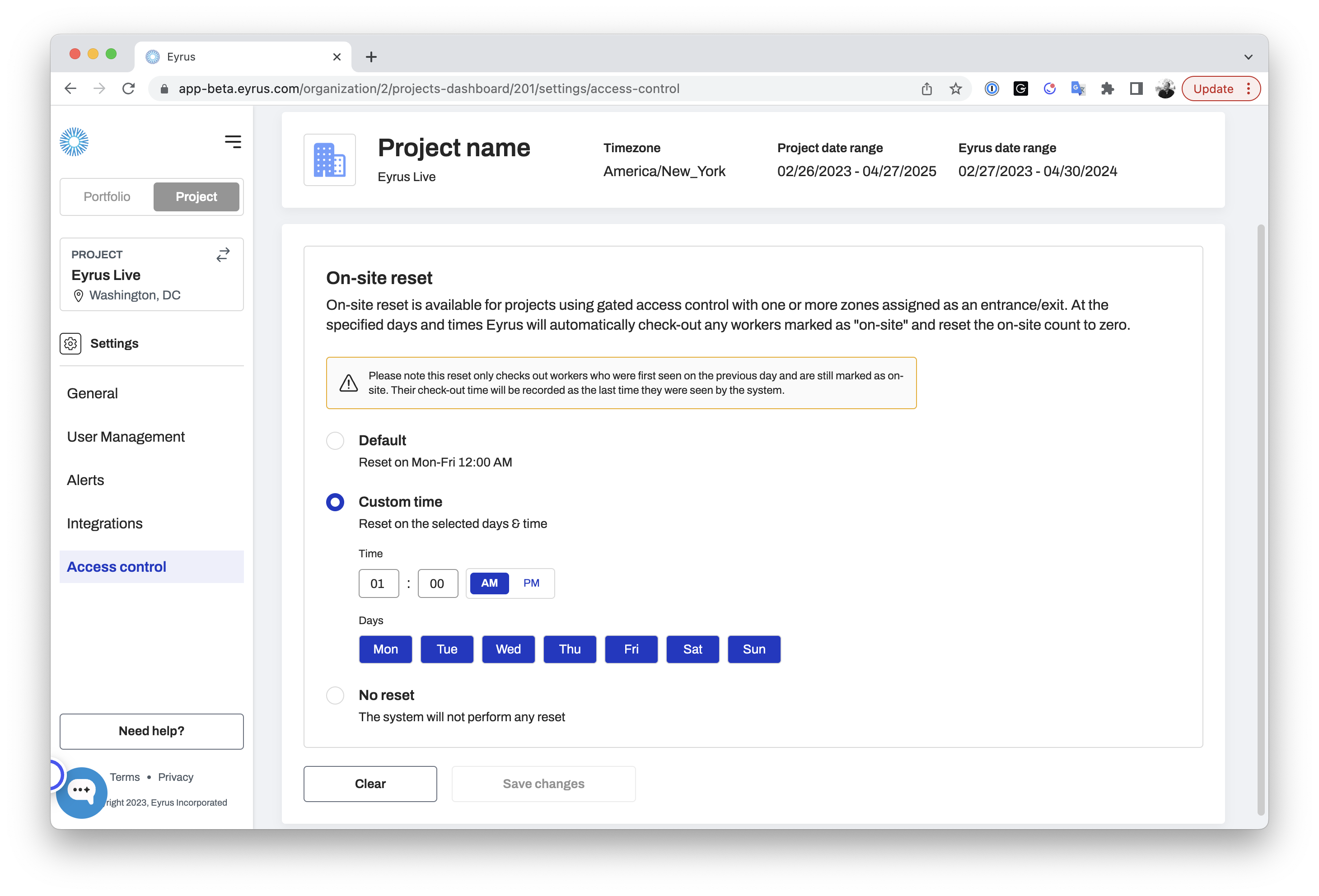Screen dimensions: 1319x896
Task: Click the hour field showing 01
Action: pyautogui.click(x=379, y=584)
